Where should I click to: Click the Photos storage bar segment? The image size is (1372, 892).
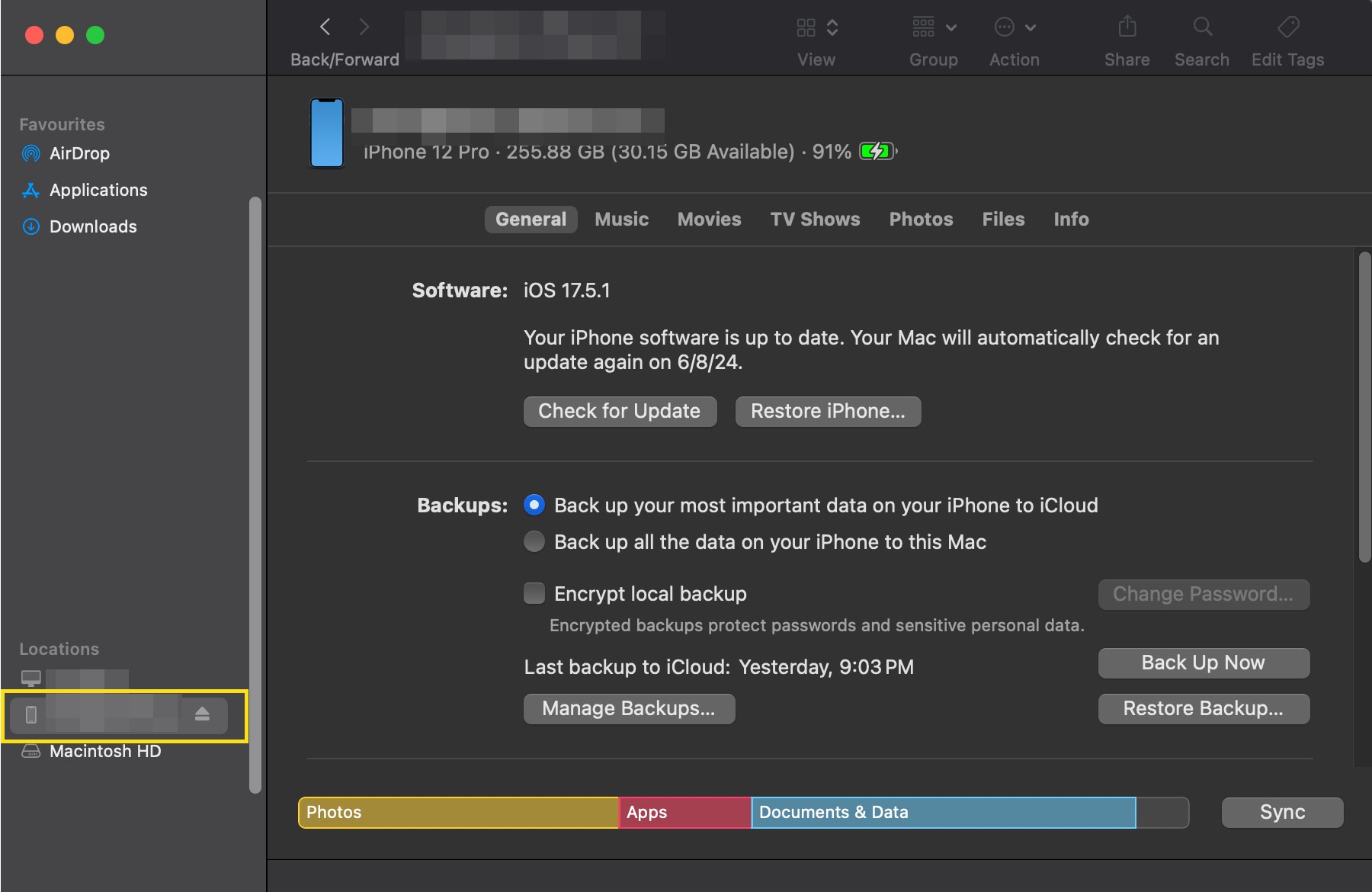(x=458, y=813)
